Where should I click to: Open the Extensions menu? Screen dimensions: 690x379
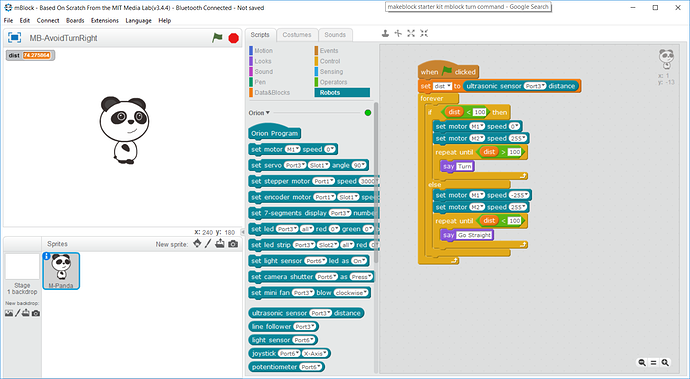[105, 20]
